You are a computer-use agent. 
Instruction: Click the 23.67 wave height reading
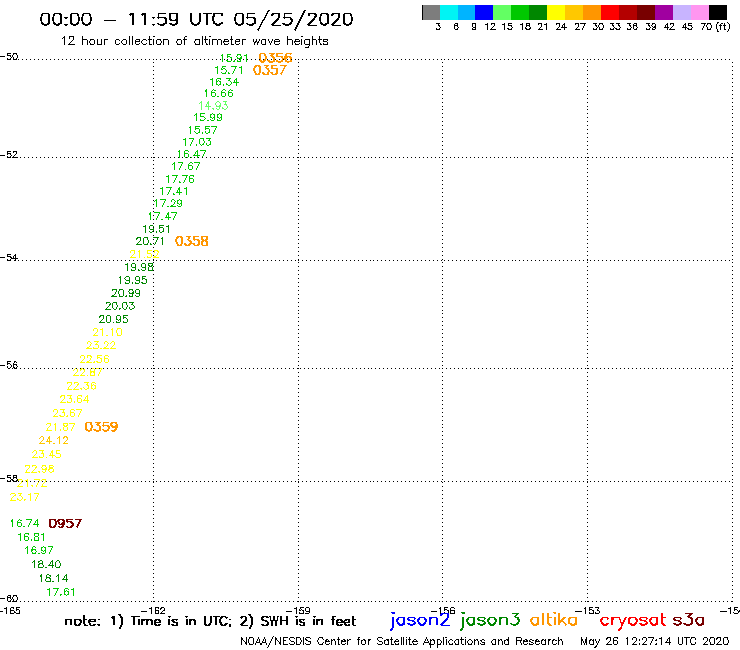pyautogui.click(x=67, y=413)
